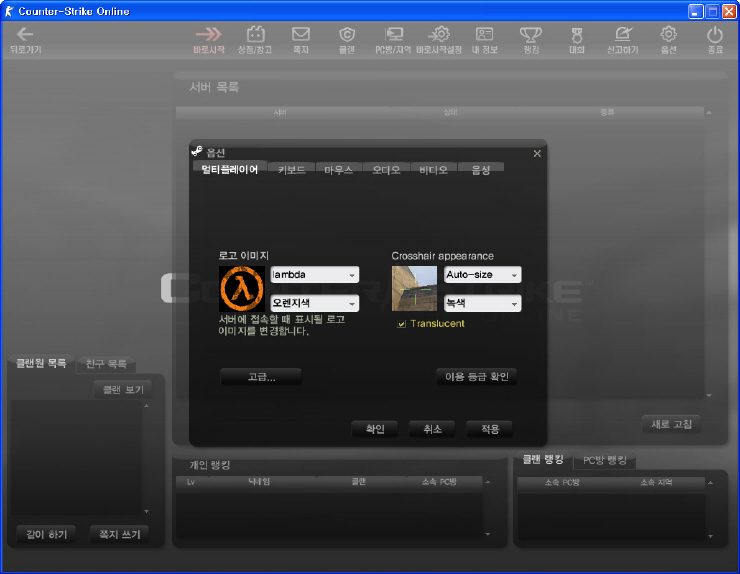The height and width of the screenshot is (574, 740).
Task: Click the 적용 apply button
Action: point(490,429)
